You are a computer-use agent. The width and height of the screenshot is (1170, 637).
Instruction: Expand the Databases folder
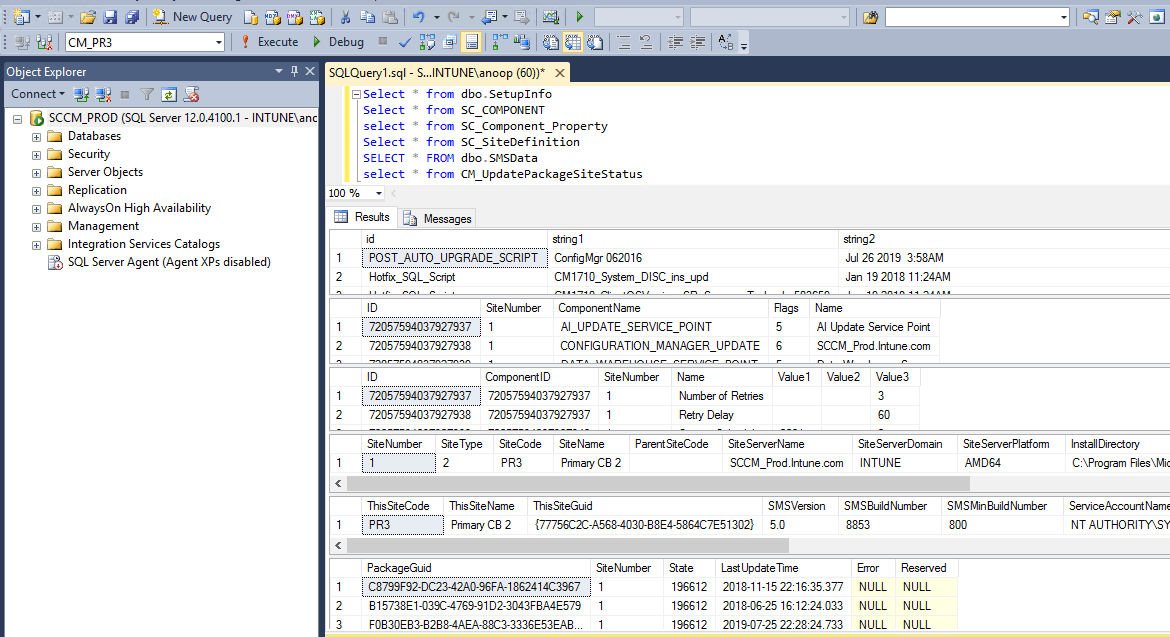pos(36,136)
